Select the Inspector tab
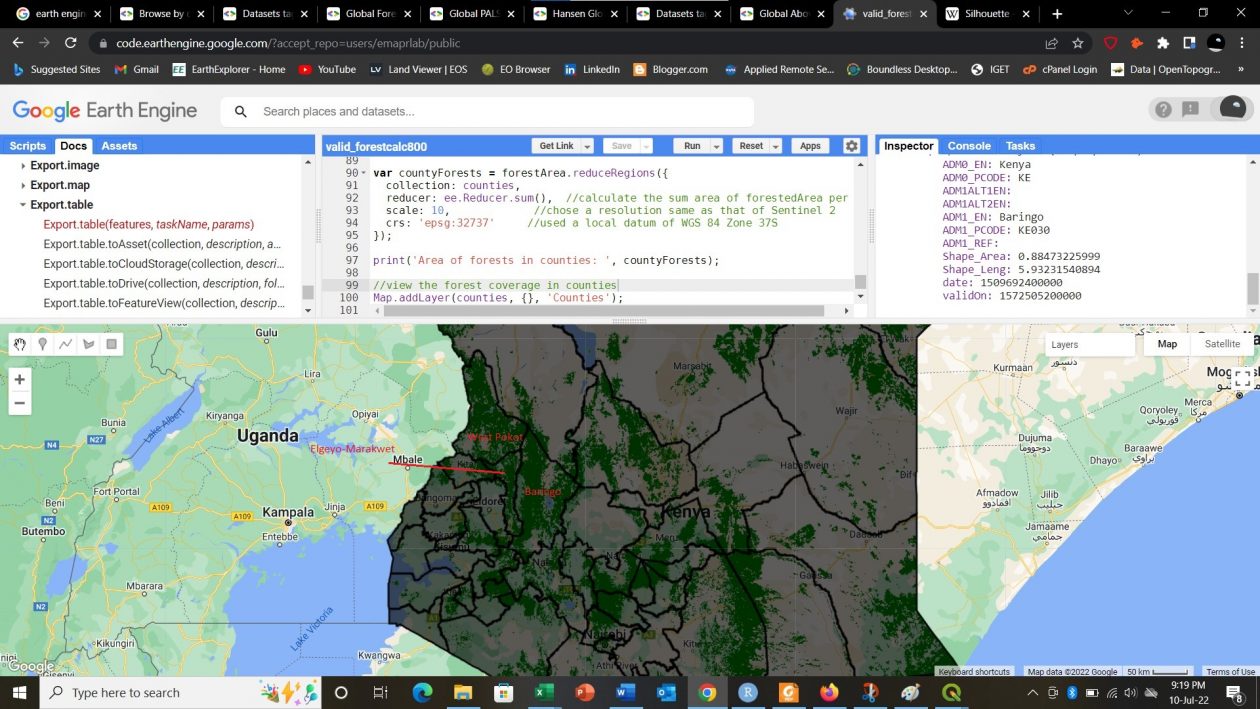1260x709 pixels. pyautogui.click(x=908, y=146)
